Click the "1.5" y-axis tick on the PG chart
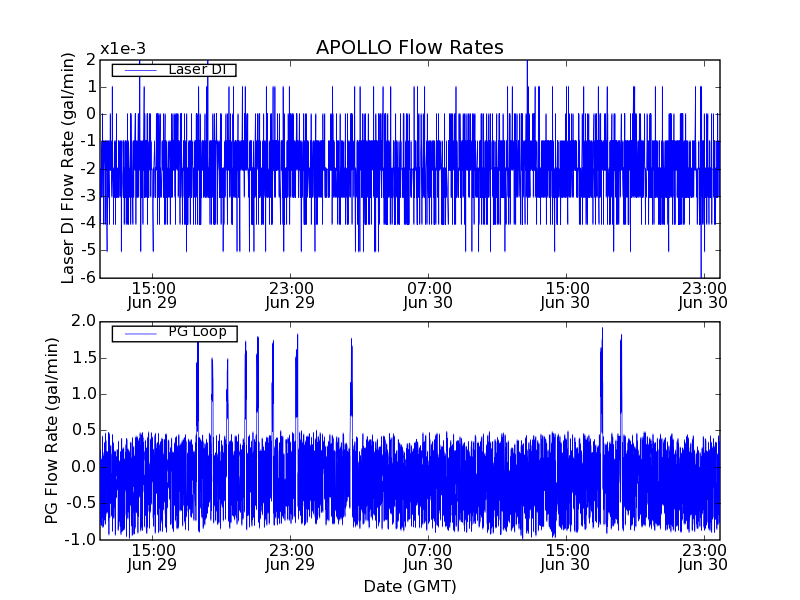The width and height of the screenshot is (800, 600). click(x=84, y=358)
